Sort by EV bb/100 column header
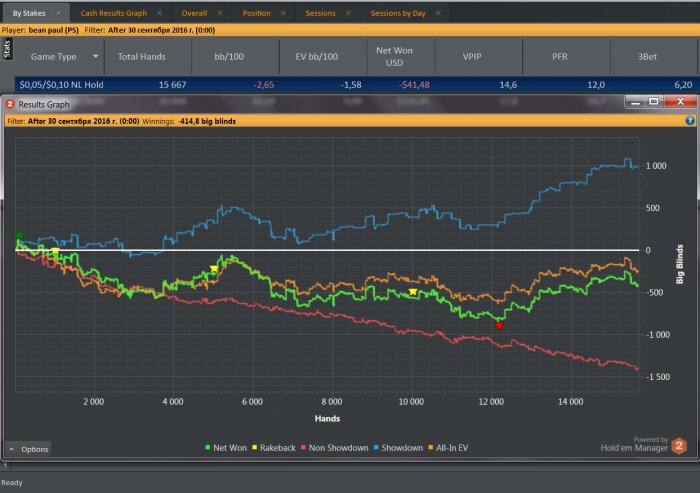Viewport: 700px width, 493px height. 317,57
